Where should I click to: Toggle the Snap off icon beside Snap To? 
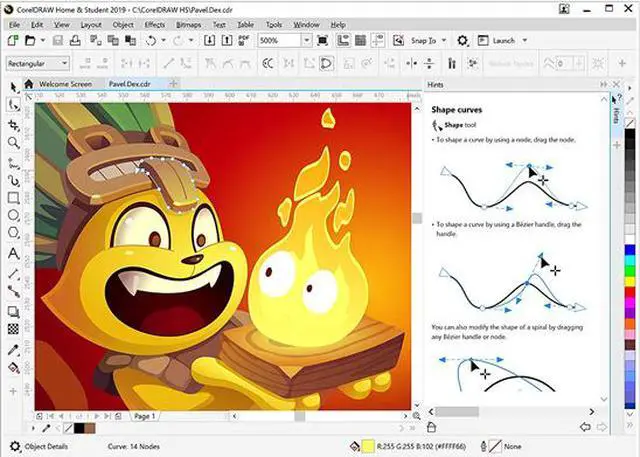click(398, 40)
